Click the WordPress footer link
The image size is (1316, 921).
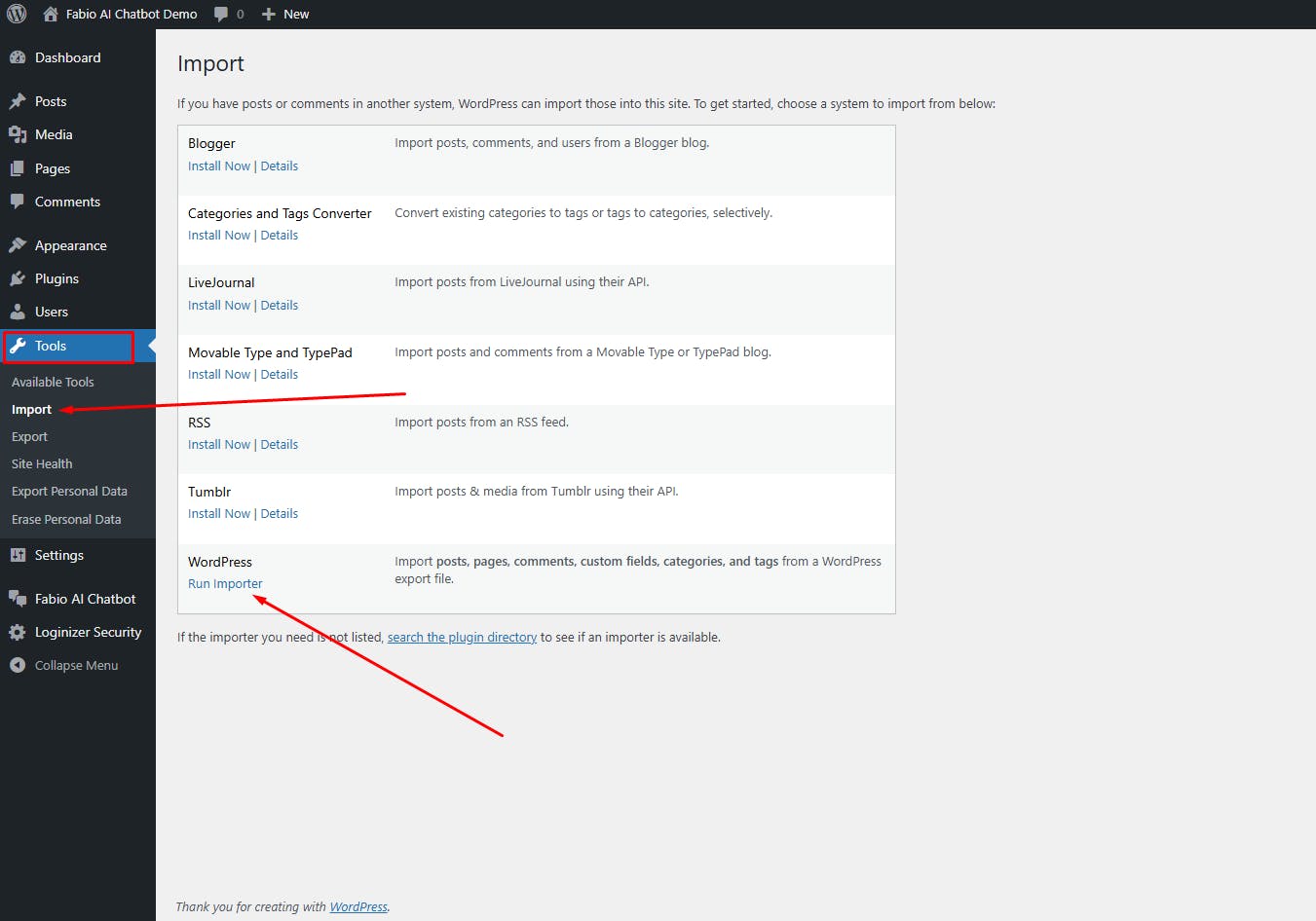point(358,906)
